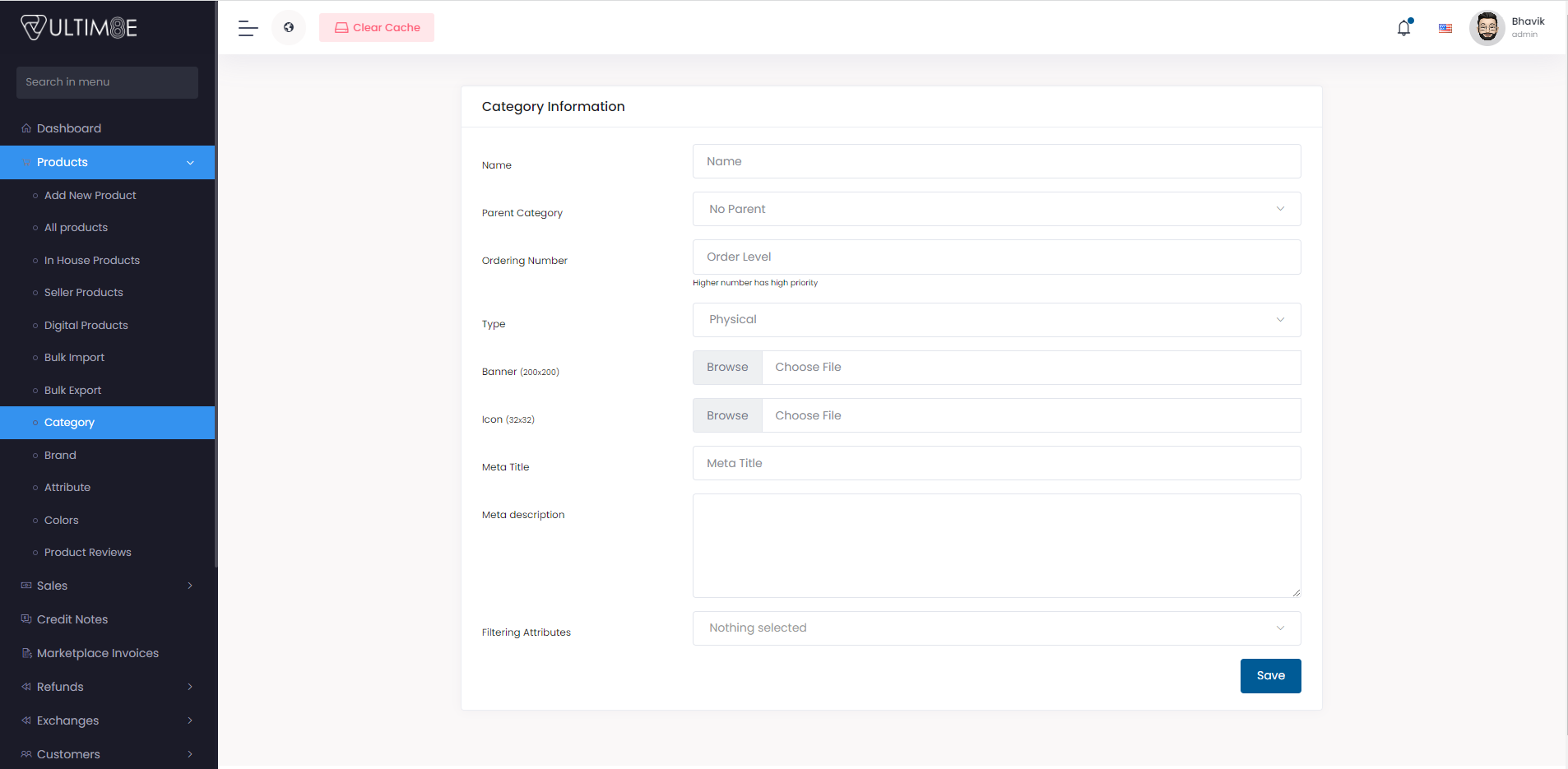Focus the Meta Title input field
The height and width of the screenshot is (769, 1568).
[x=995, y=463]
